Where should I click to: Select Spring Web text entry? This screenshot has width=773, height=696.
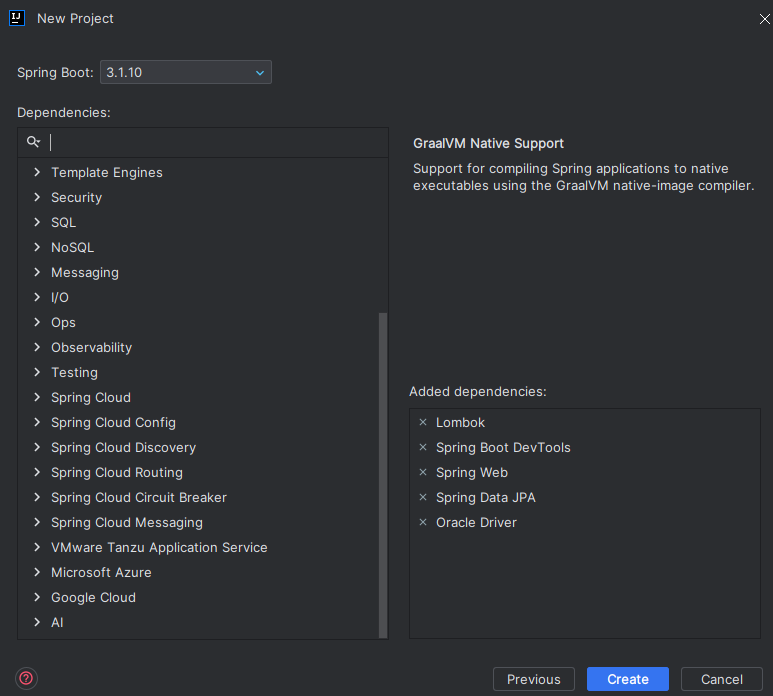pyautogui.click(x=472, y=472)
